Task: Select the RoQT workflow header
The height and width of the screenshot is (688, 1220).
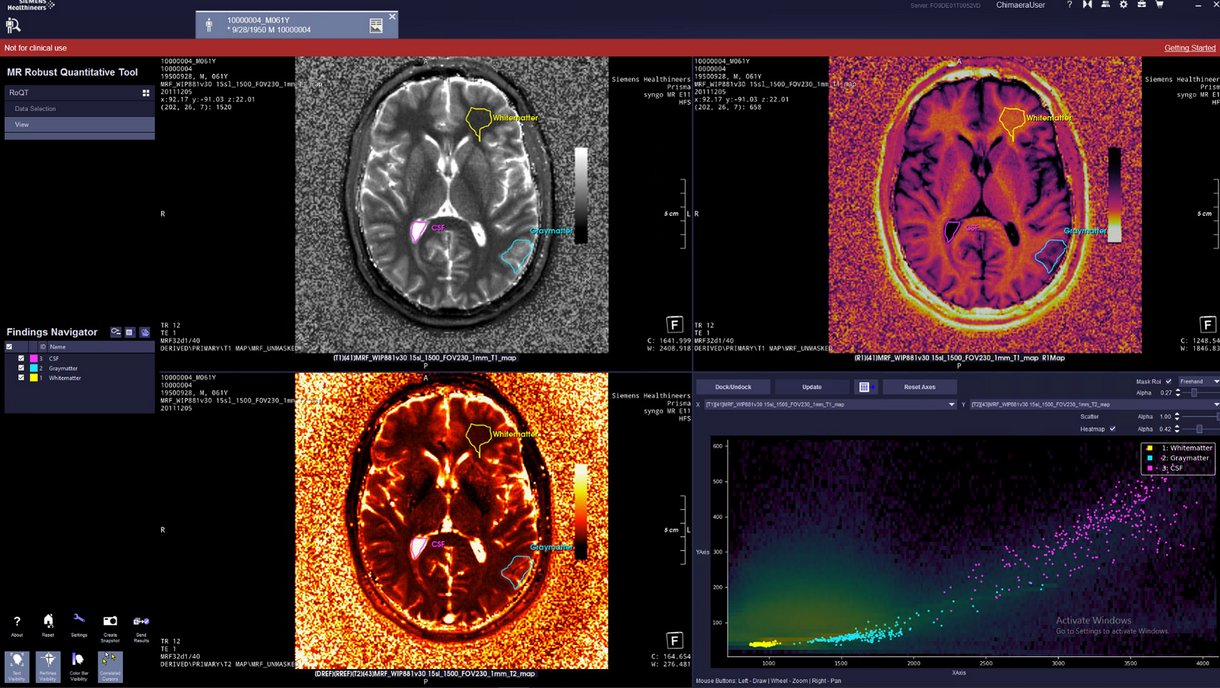Action: pos(80,93)
